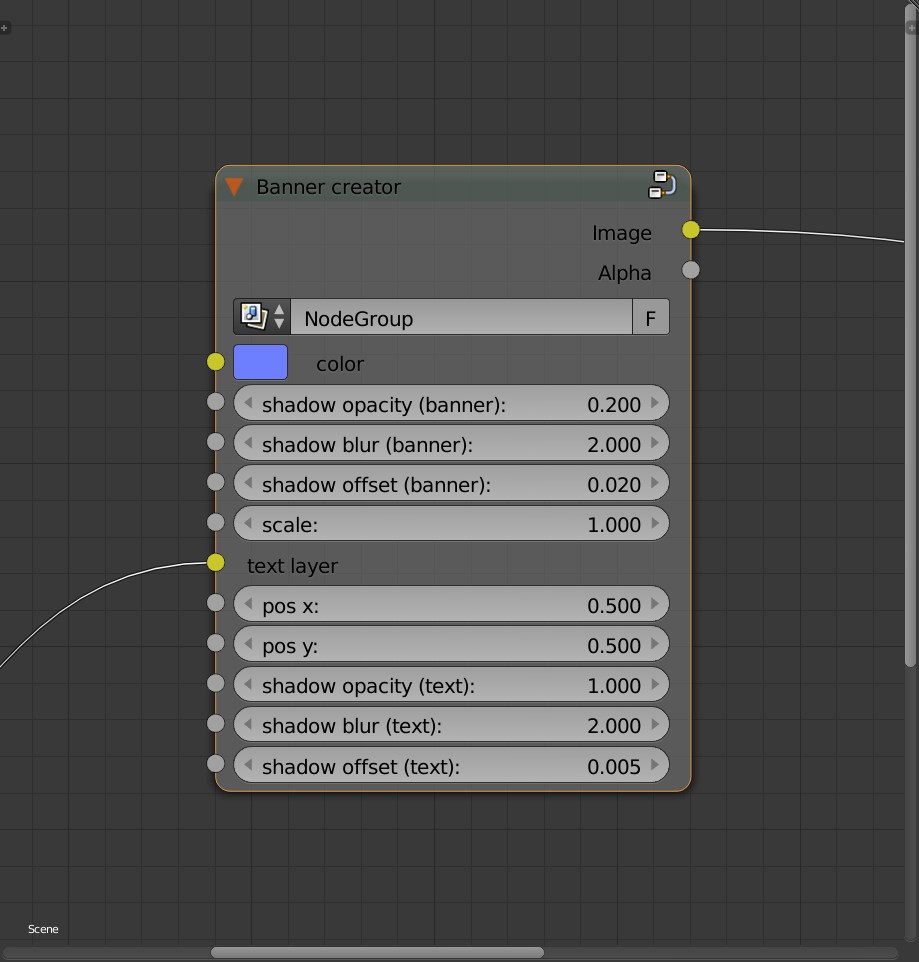Click the Alpha output socket

coord(690,269)
